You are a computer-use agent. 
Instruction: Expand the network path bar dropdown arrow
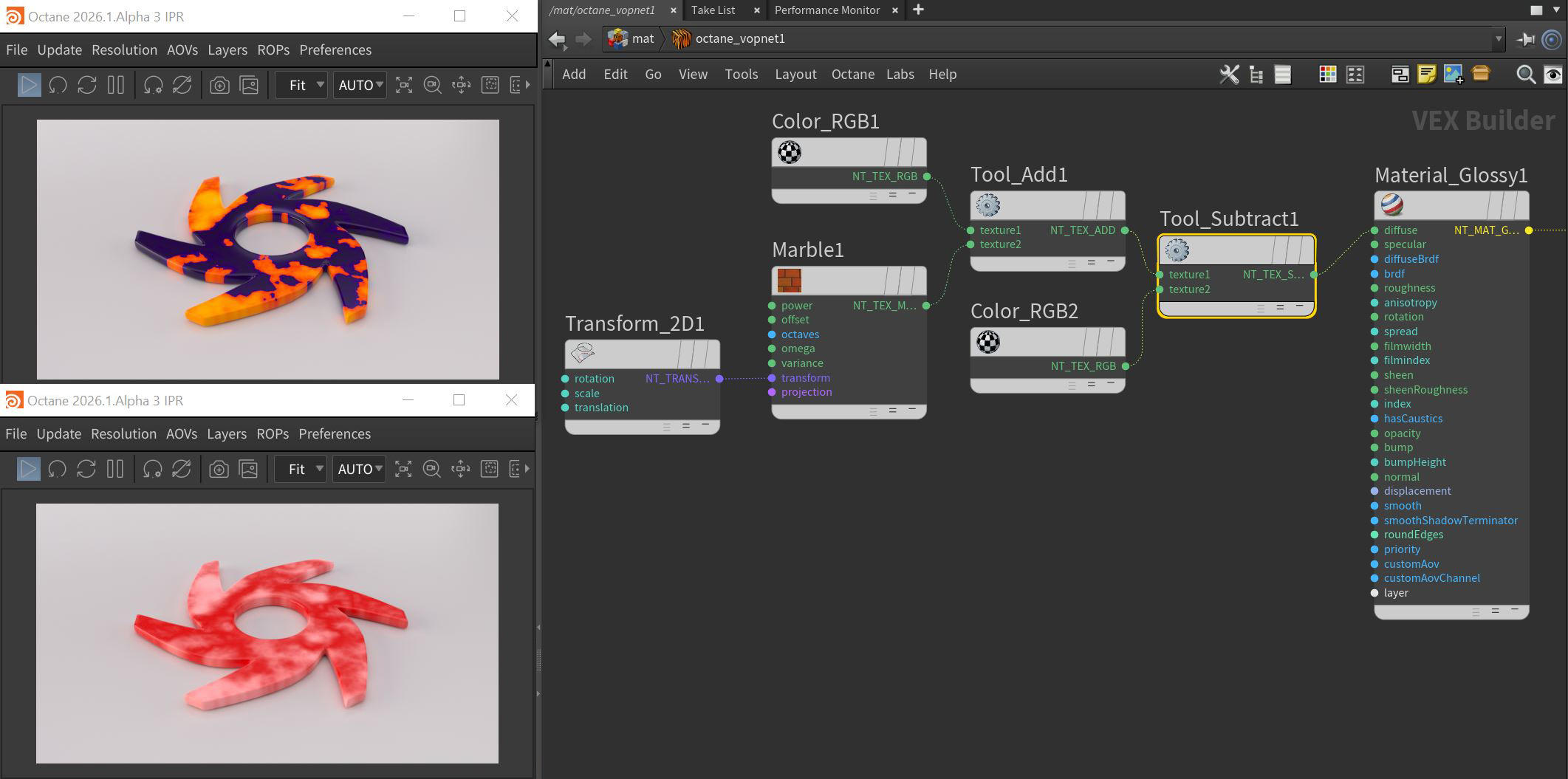1499,39
